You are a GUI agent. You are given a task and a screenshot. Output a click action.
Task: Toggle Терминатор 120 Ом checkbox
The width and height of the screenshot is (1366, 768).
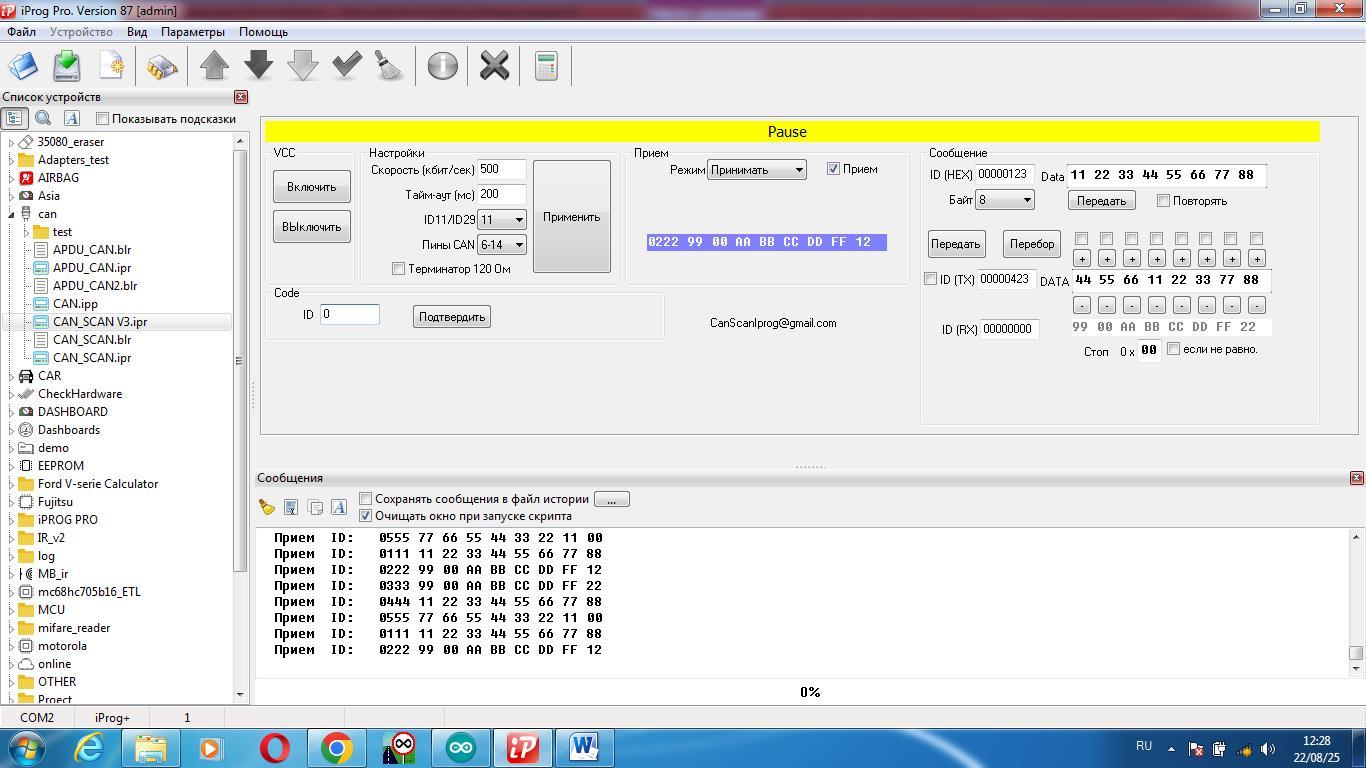(x=398, y=269)
